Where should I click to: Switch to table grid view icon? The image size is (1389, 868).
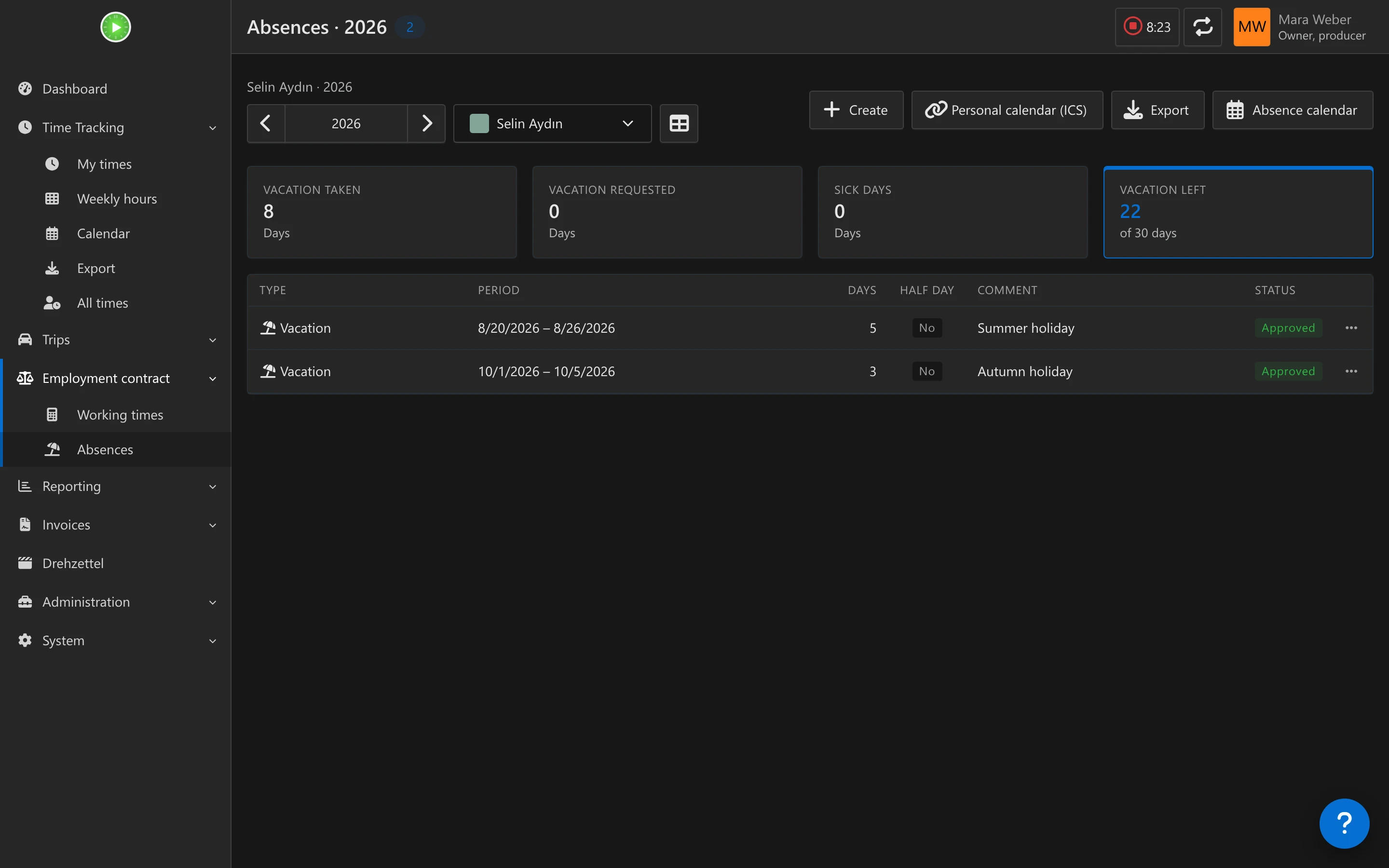(679, 123)
